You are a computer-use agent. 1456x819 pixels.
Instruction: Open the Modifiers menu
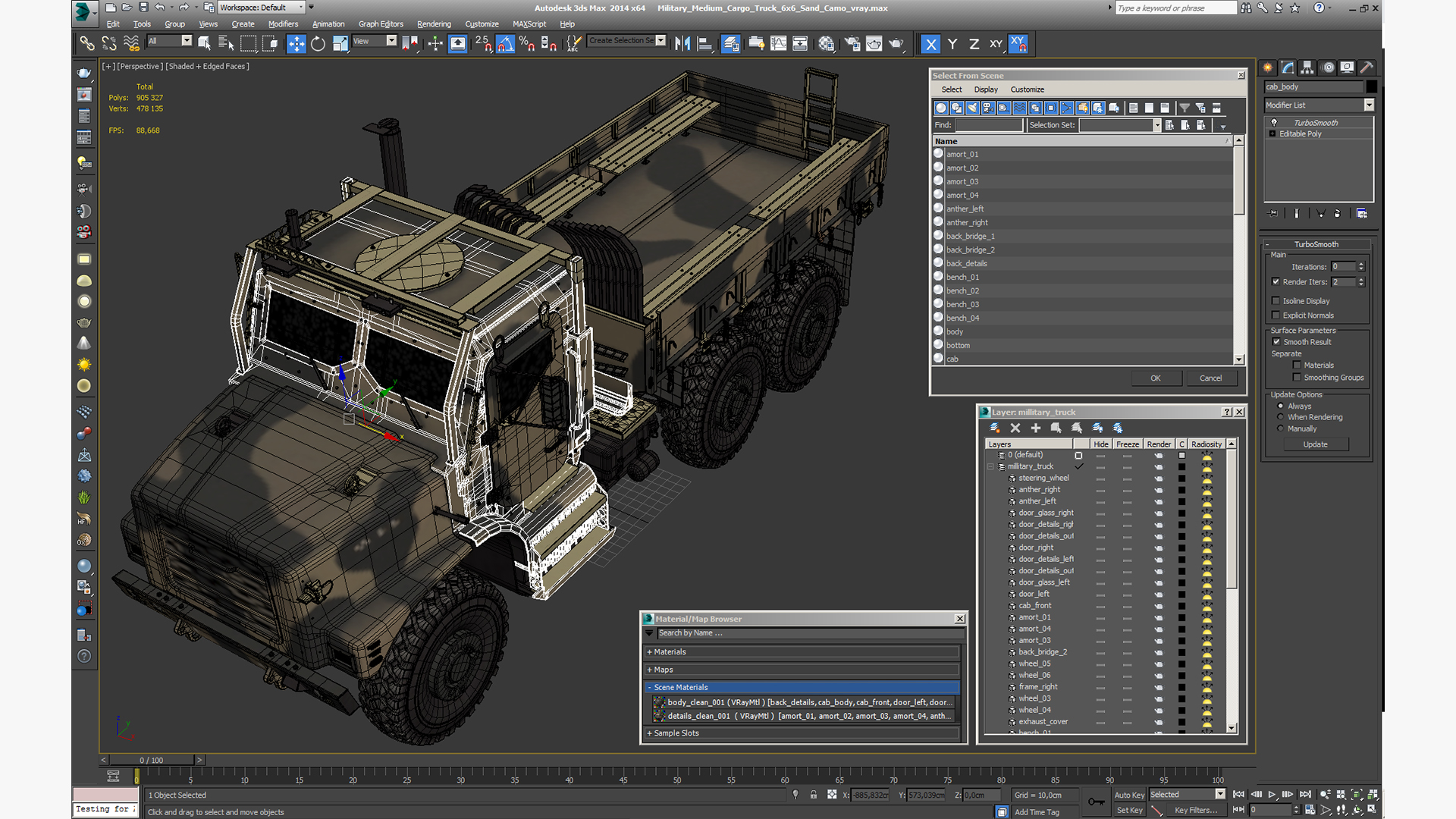point(283,24)
